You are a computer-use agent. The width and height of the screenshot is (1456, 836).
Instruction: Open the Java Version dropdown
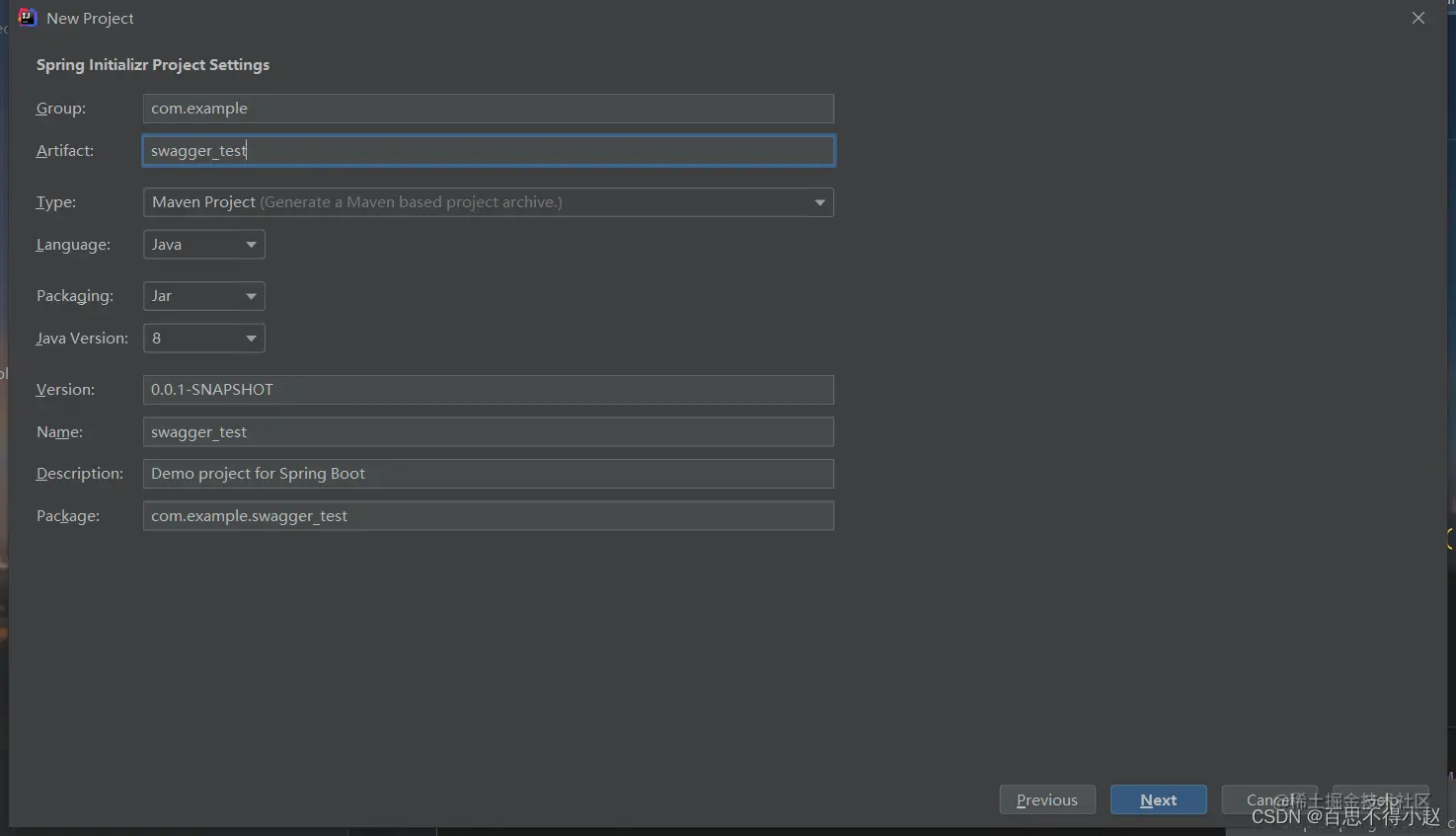204,339
